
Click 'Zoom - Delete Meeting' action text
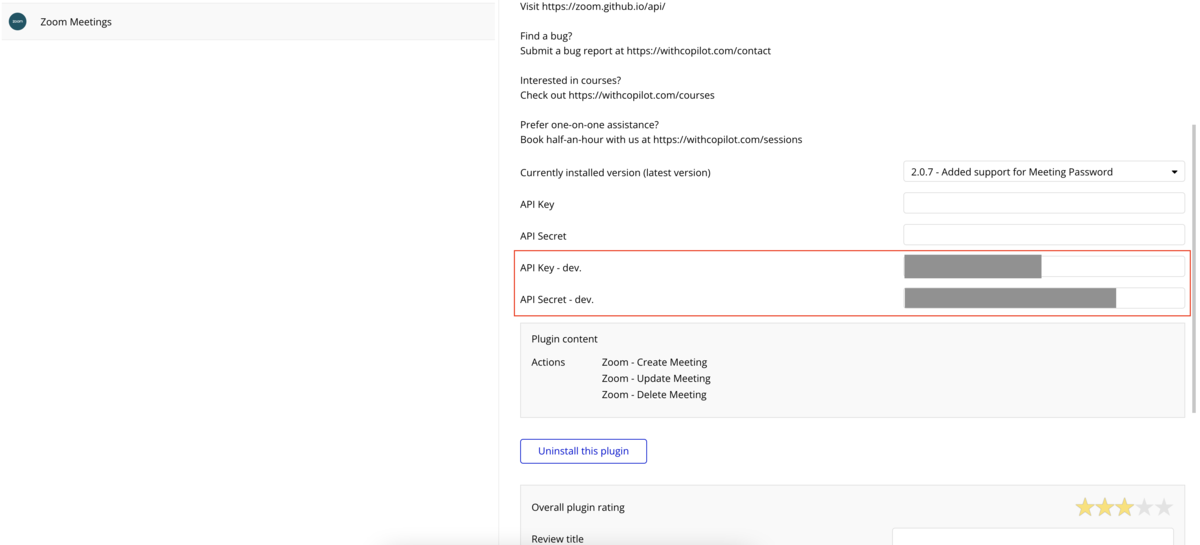click(x=654, y=394)
